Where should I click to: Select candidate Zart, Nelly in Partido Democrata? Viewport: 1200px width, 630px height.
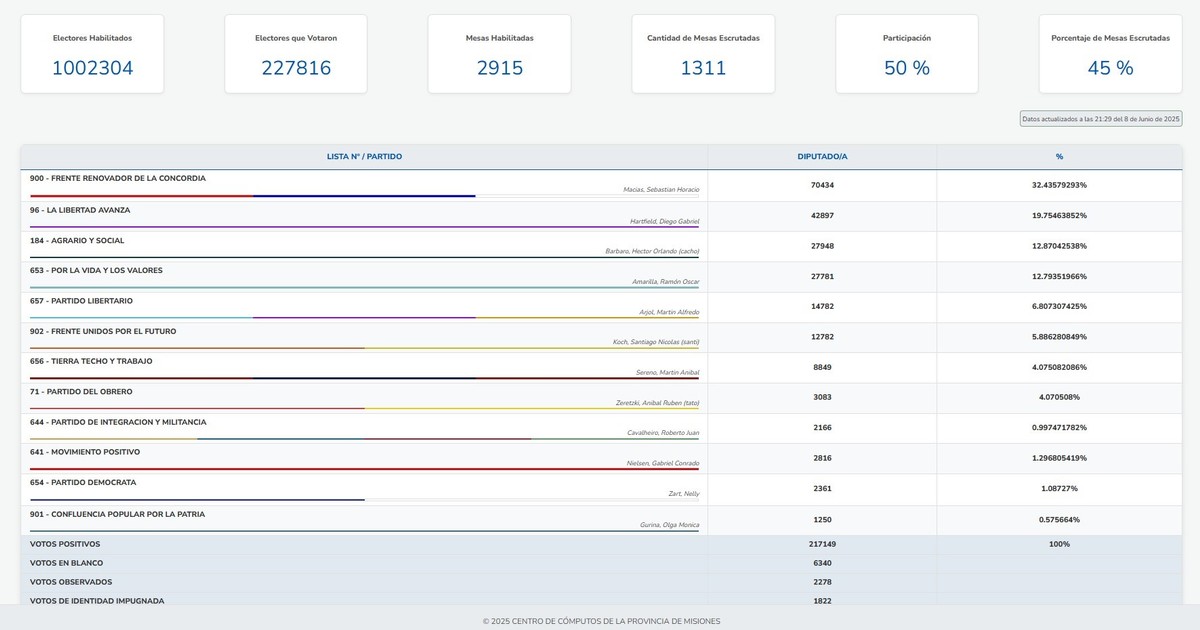tap(683, 494)
